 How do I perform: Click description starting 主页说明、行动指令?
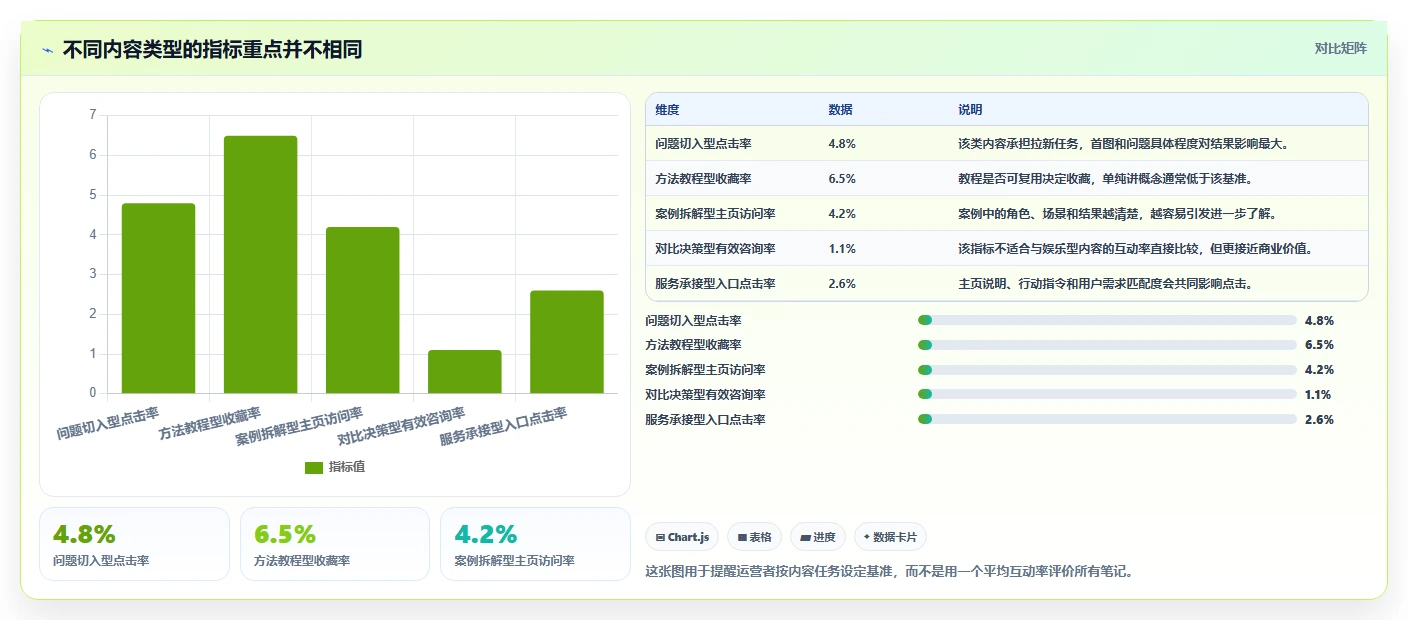(1105, 284)
